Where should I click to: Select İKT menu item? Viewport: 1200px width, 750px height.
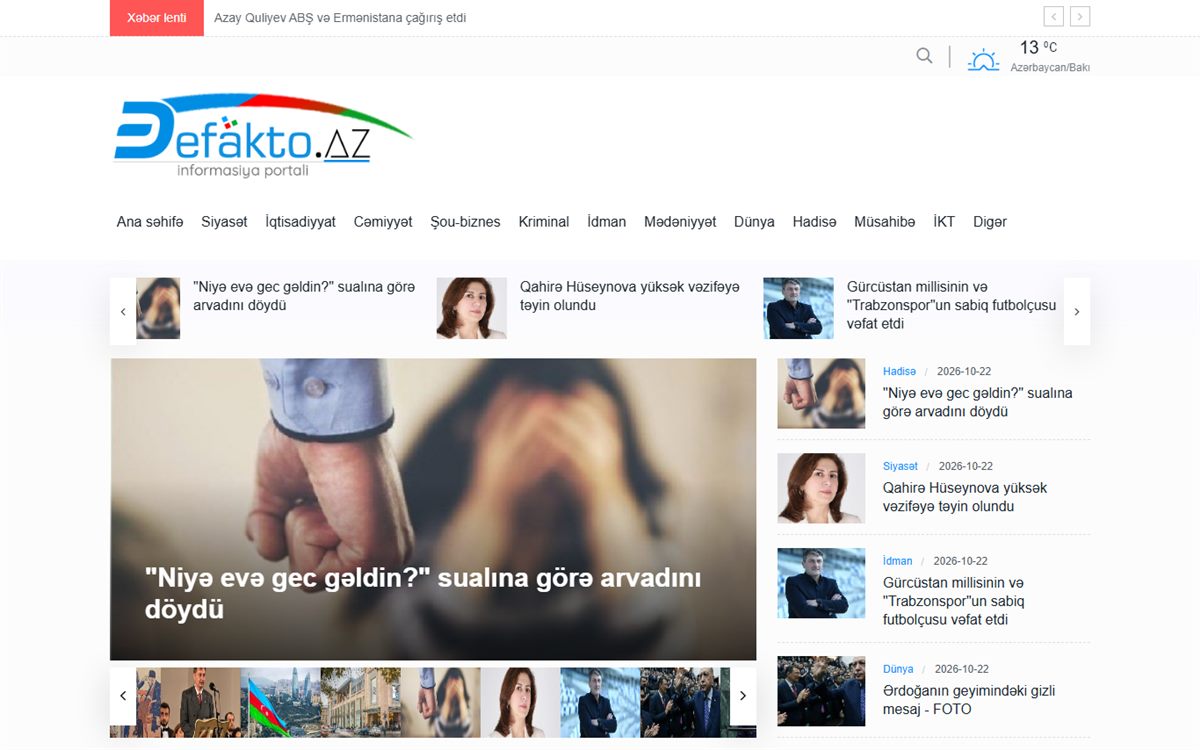pos(944,222)
